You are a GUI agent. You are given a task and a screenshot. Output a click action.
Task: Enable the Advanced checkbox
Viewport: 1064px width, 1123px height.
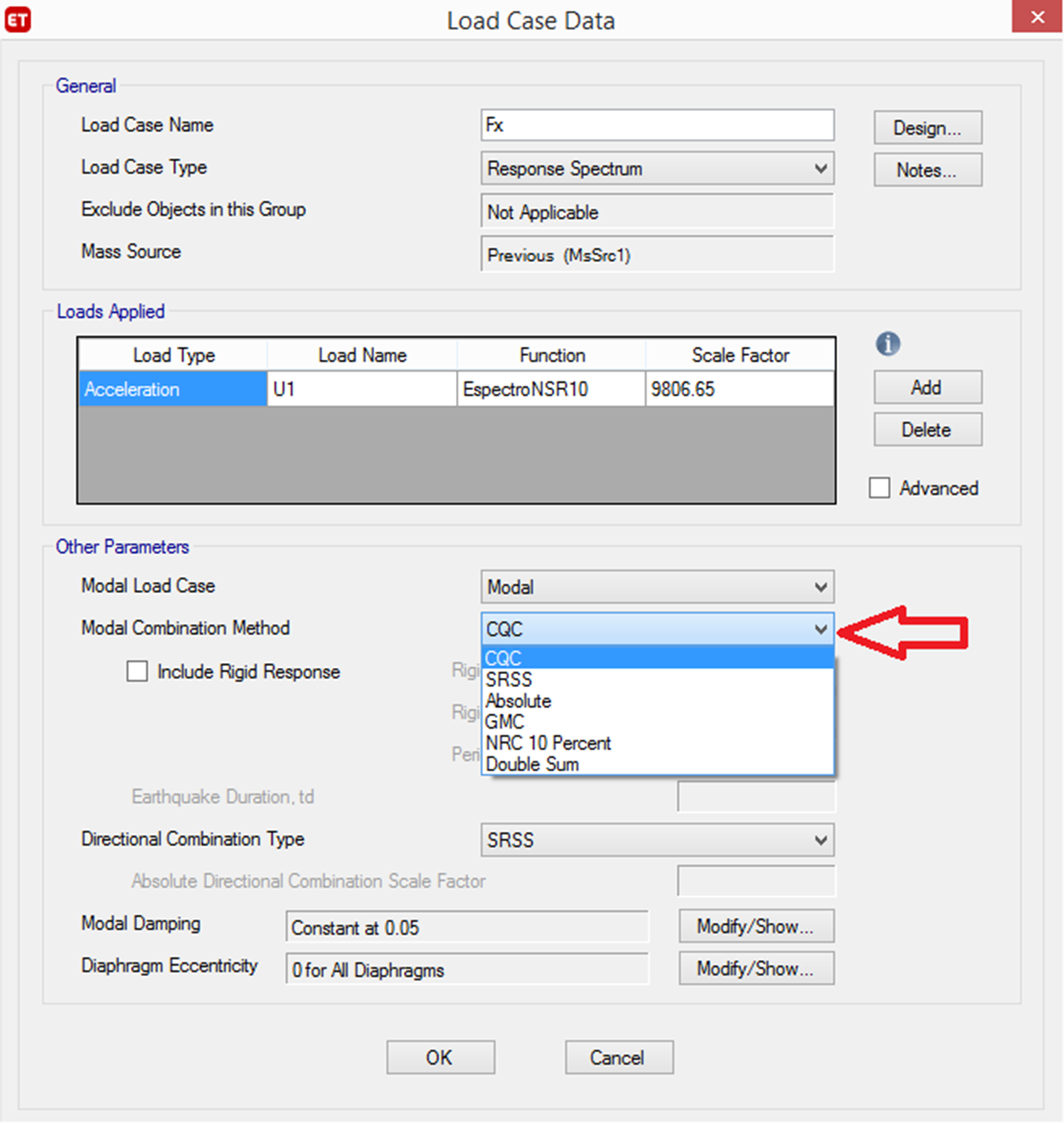[880, 488]
